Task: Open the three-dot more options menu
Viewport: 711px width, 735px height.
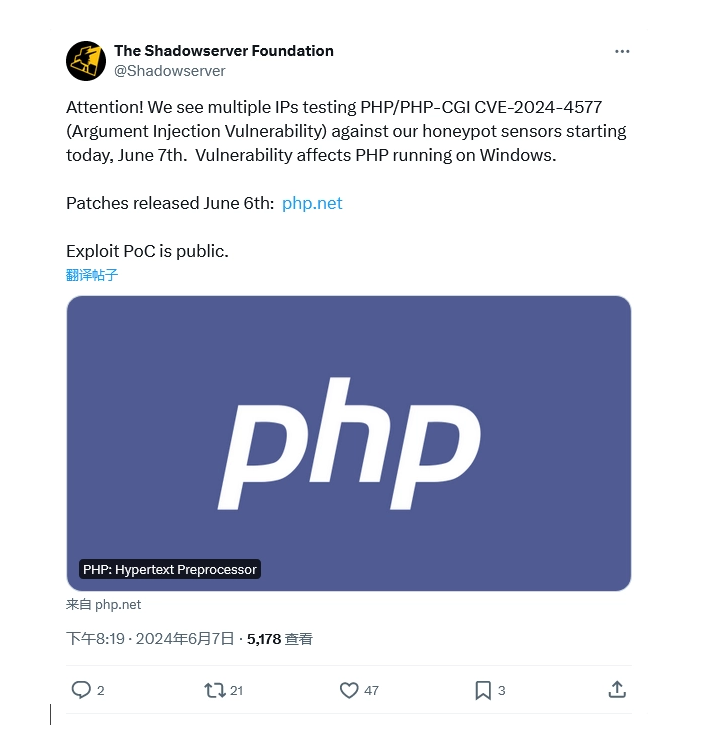Action: coord(622,52)
